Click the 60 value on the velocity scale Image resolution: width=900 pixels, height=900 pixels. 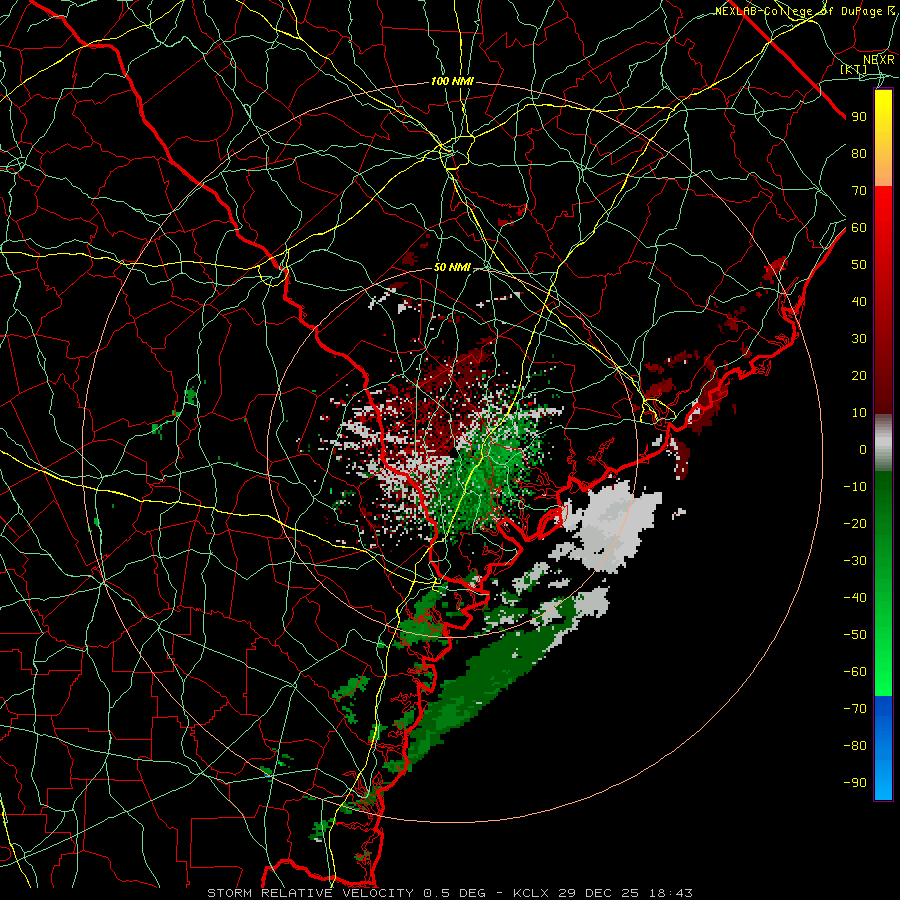pyautogui.click(x=859, y=228)
